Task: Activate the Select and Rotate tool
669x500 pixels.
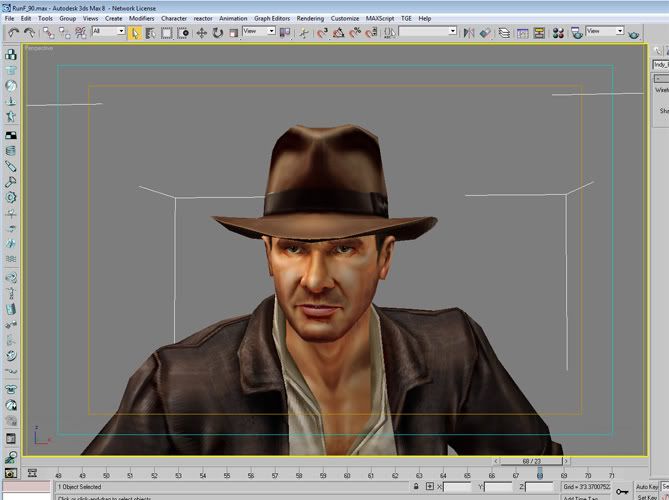Action: click(218, 33)
